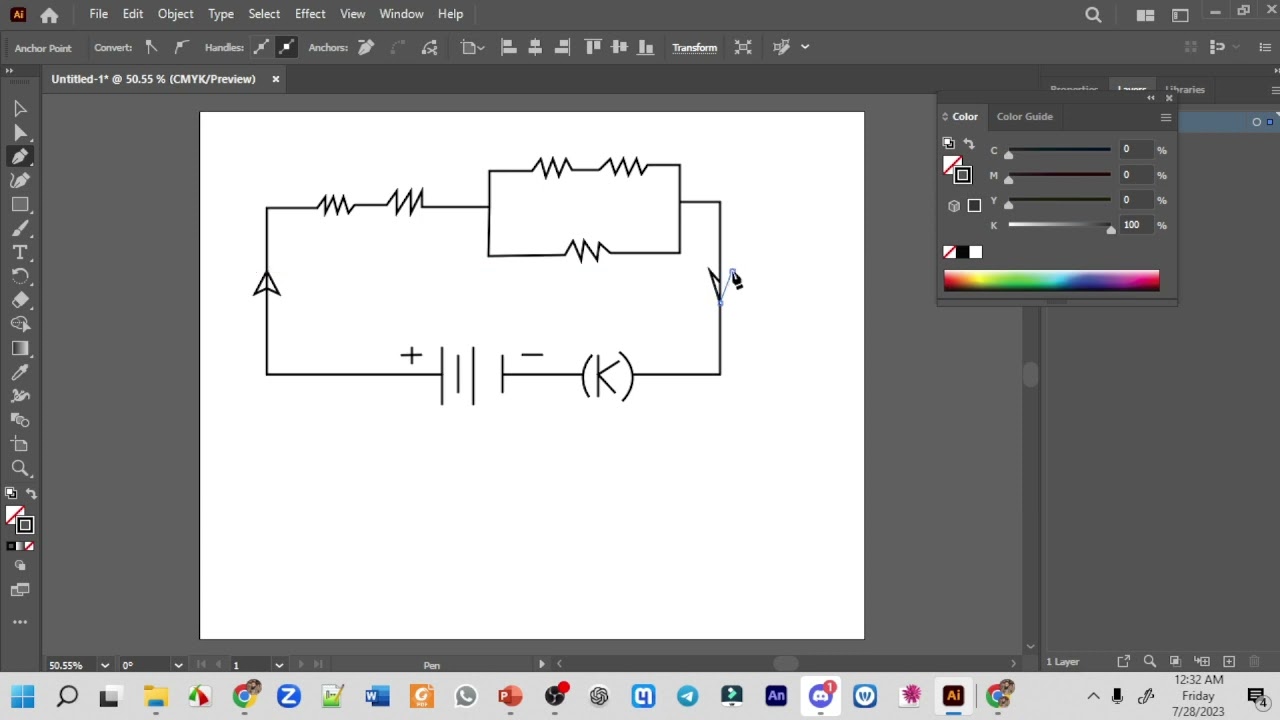Click the K black slider track
This screenshot has height=720, width=1280.
pyautogui.click(x=1060, y=226)
